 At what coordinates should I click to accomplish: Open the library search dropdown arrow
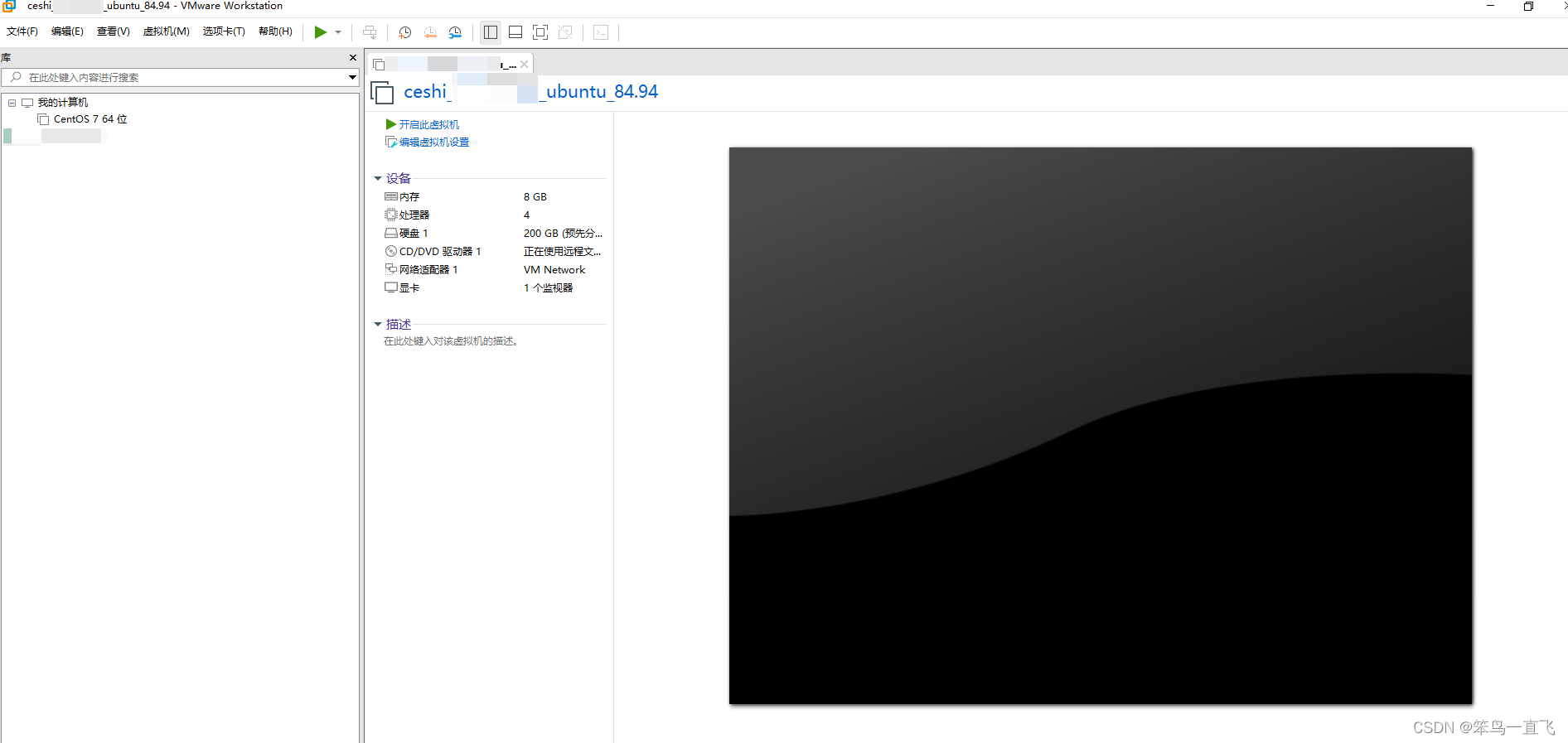click(x=352, y=77)
